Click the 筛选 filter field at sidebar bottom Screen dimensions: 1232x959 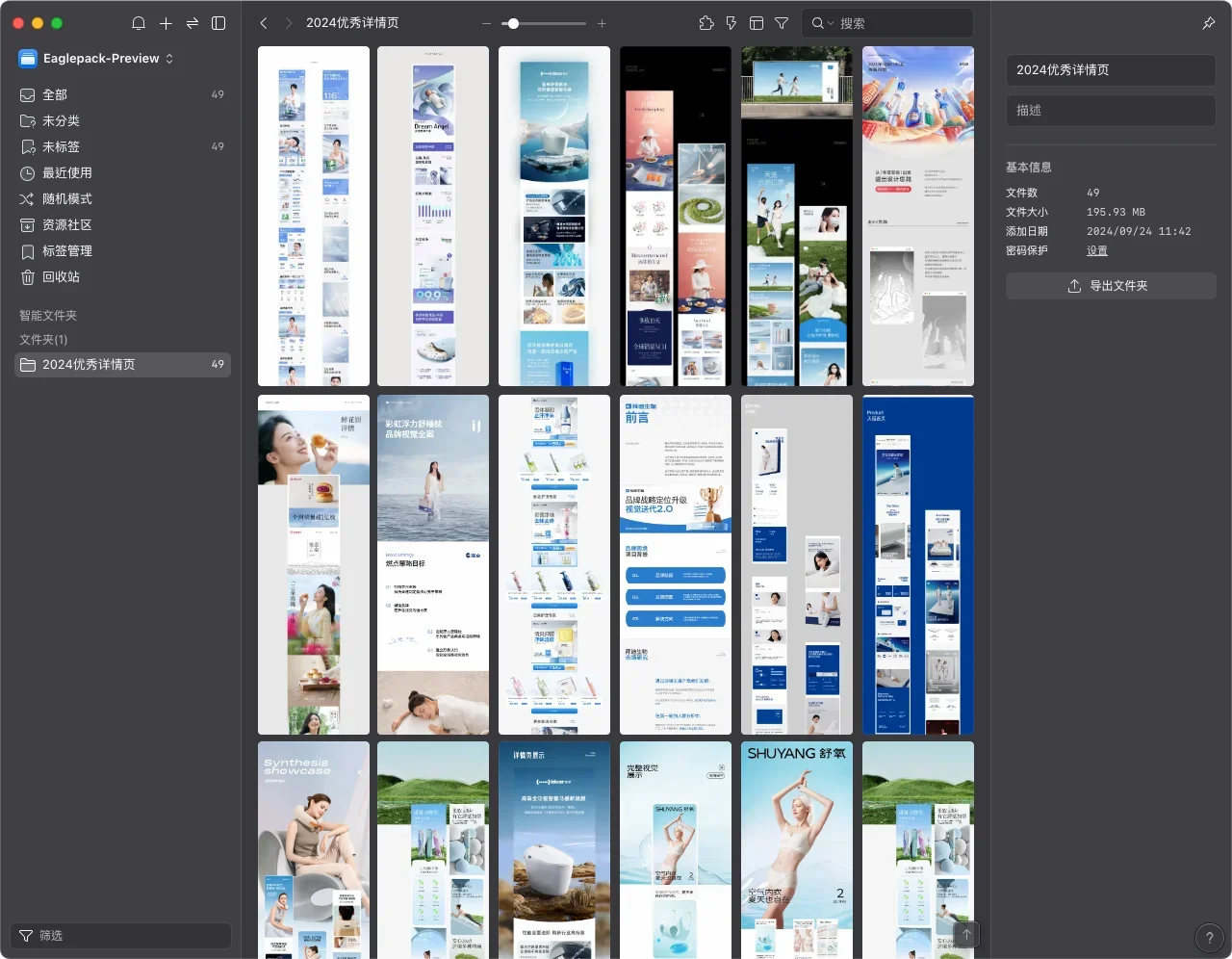121,936
